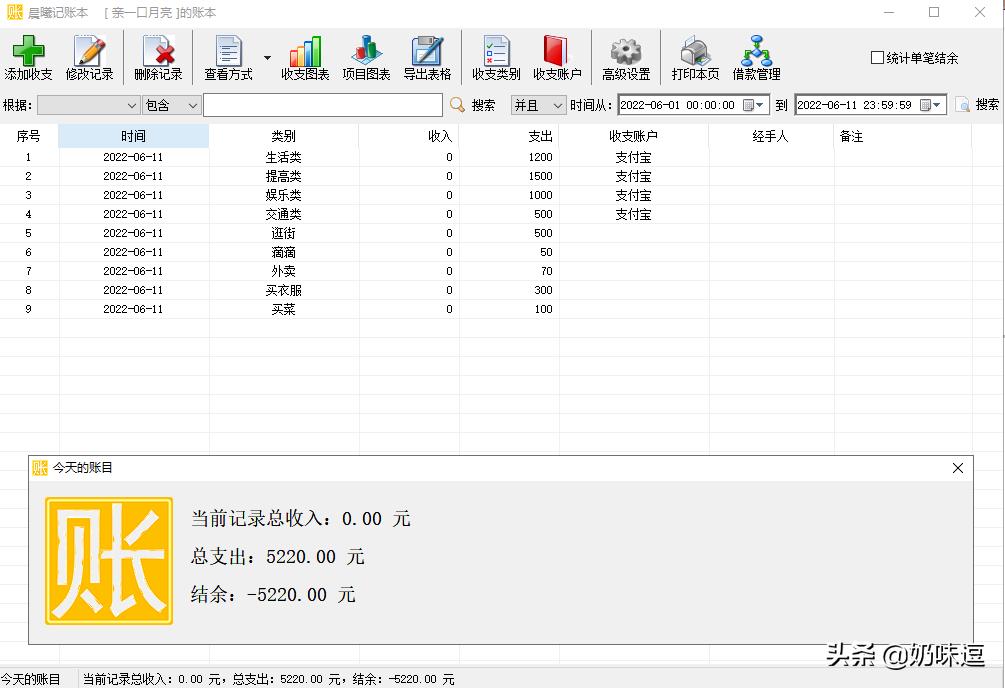The height and width of the screenshot is (688, 1005).
Task: Open the 包含 condition dropdown
Action: click(172, 105)
